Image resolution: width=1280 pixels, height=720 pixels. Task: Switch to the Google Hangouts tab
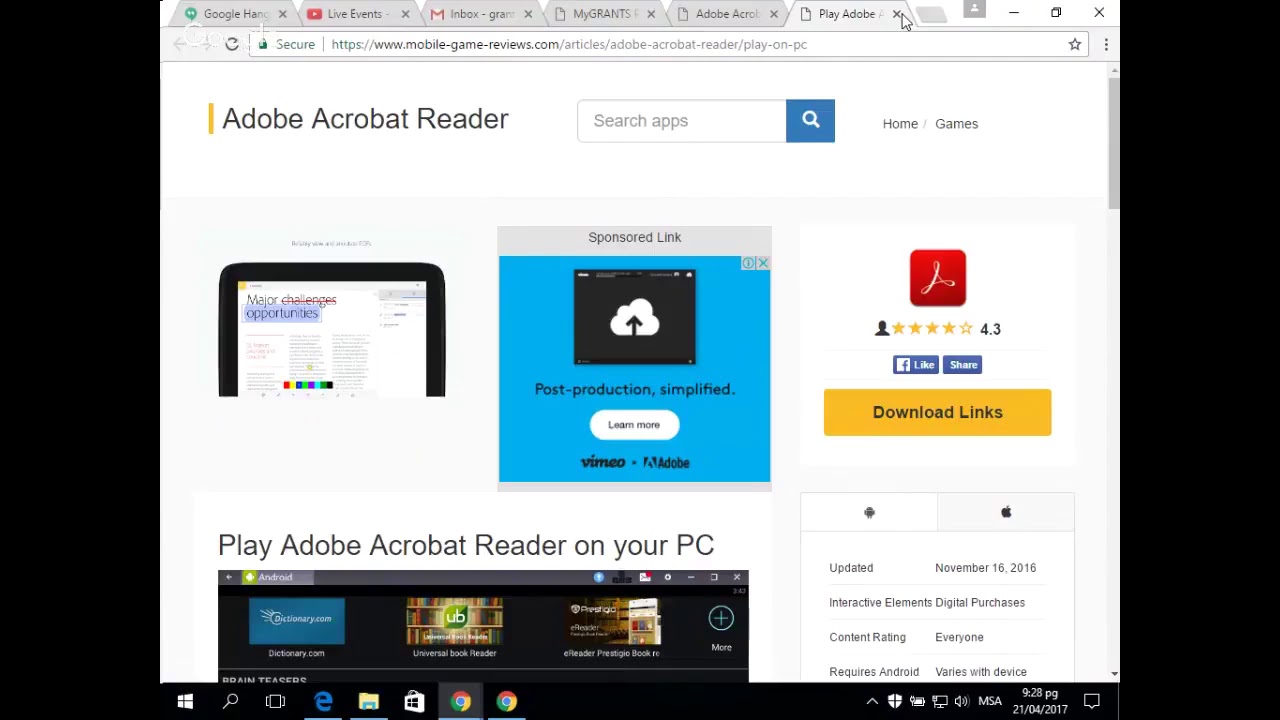[234, 14]
